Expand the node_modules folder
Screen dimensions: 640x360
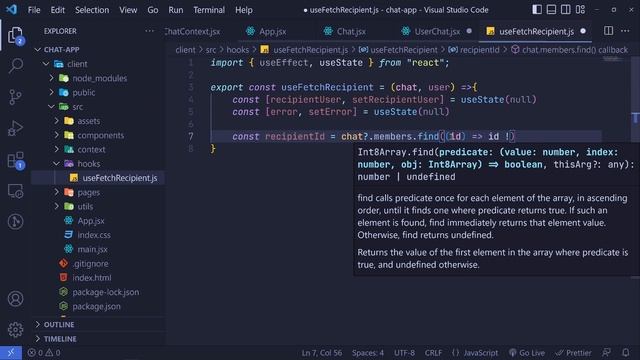point(51,78)
